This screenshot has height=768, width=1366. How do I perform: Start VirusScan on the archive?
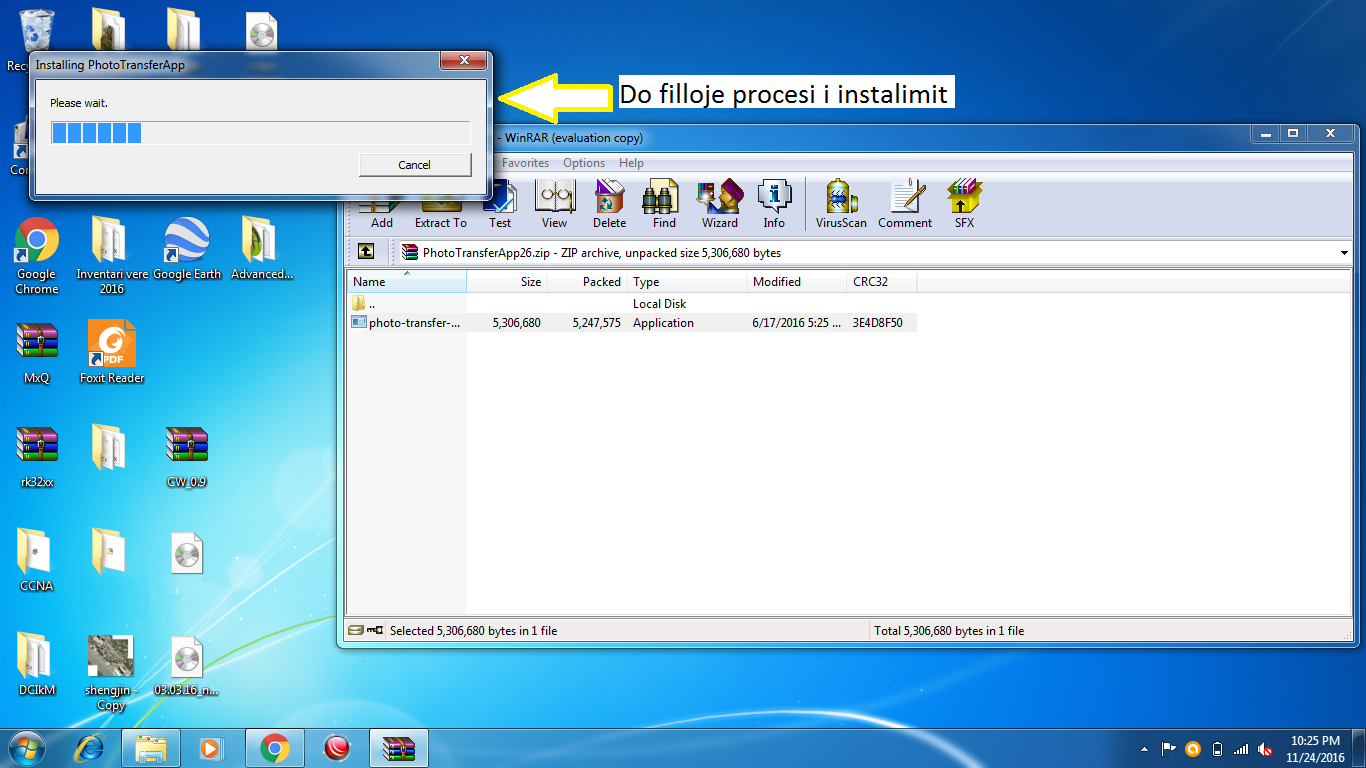841,204
